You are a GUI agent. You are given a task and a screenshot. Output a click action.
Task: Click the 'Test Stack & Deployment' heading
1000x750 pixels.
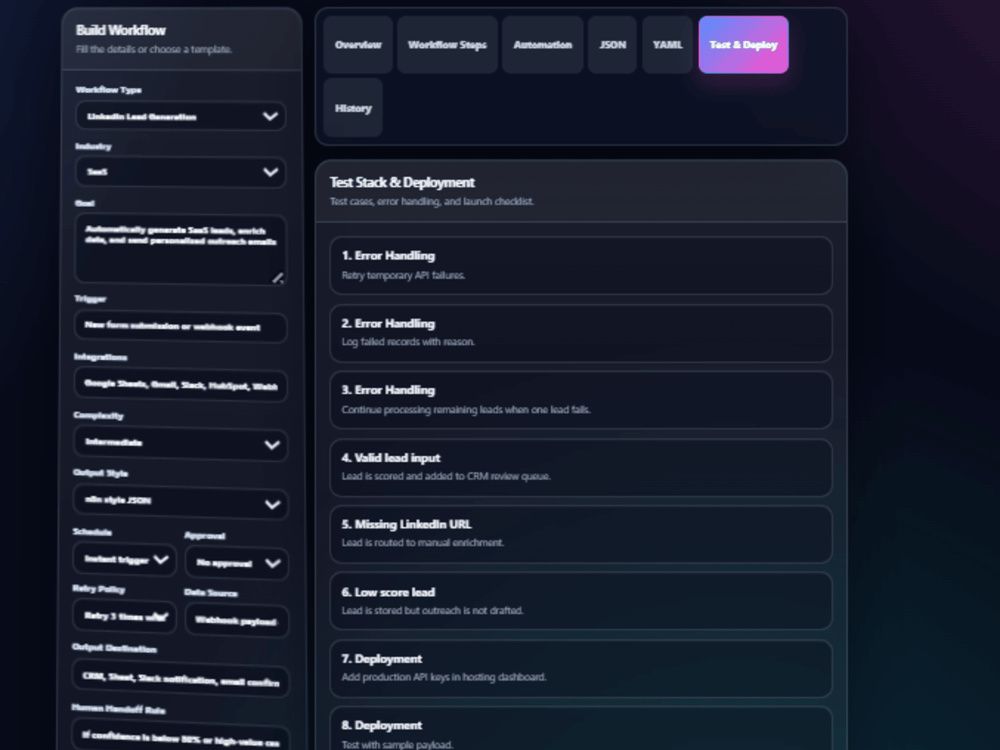click(402, 182)
